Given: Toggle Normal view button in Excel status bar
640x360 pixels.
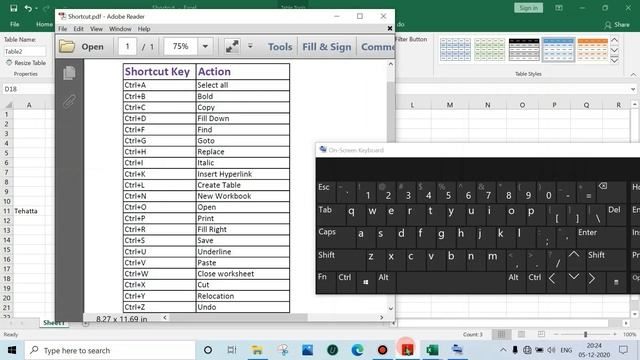Looking at the screenshot, I should (501, 334).
